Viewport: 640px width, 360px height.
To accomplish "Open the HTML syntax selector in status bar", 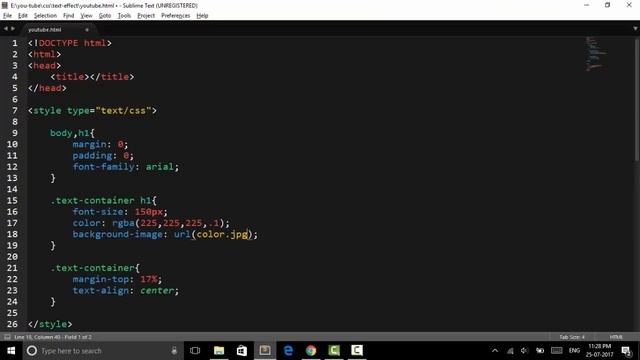I will [x=616, y=337].
